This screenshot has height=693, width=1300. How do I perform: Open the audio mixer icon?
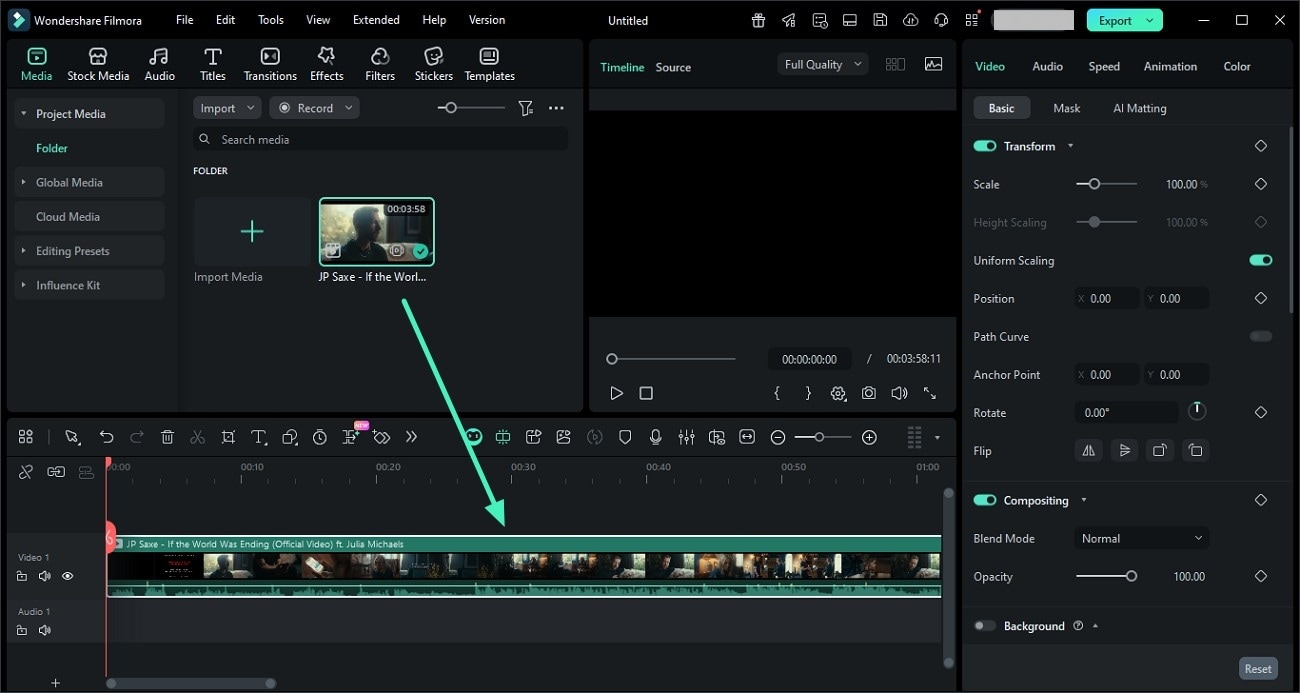click(x=687, y=437)
